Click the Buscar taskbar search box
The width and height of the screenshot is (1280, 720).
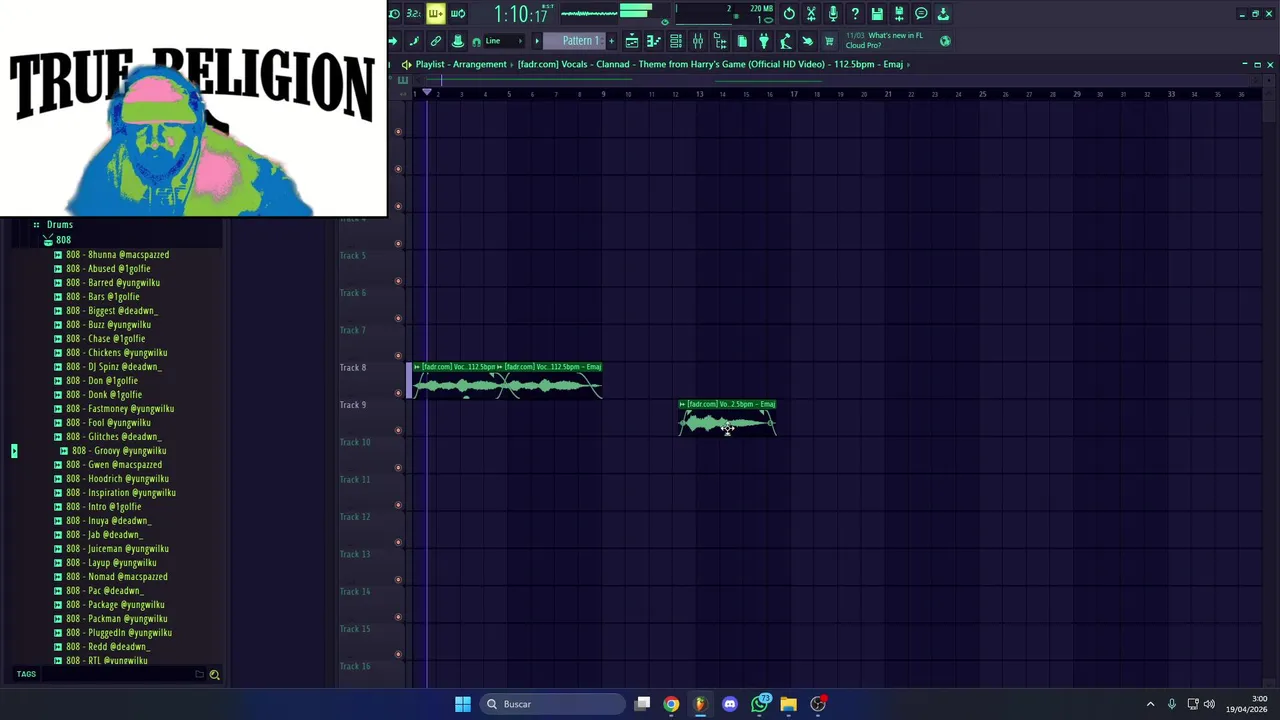coord(552,704)
